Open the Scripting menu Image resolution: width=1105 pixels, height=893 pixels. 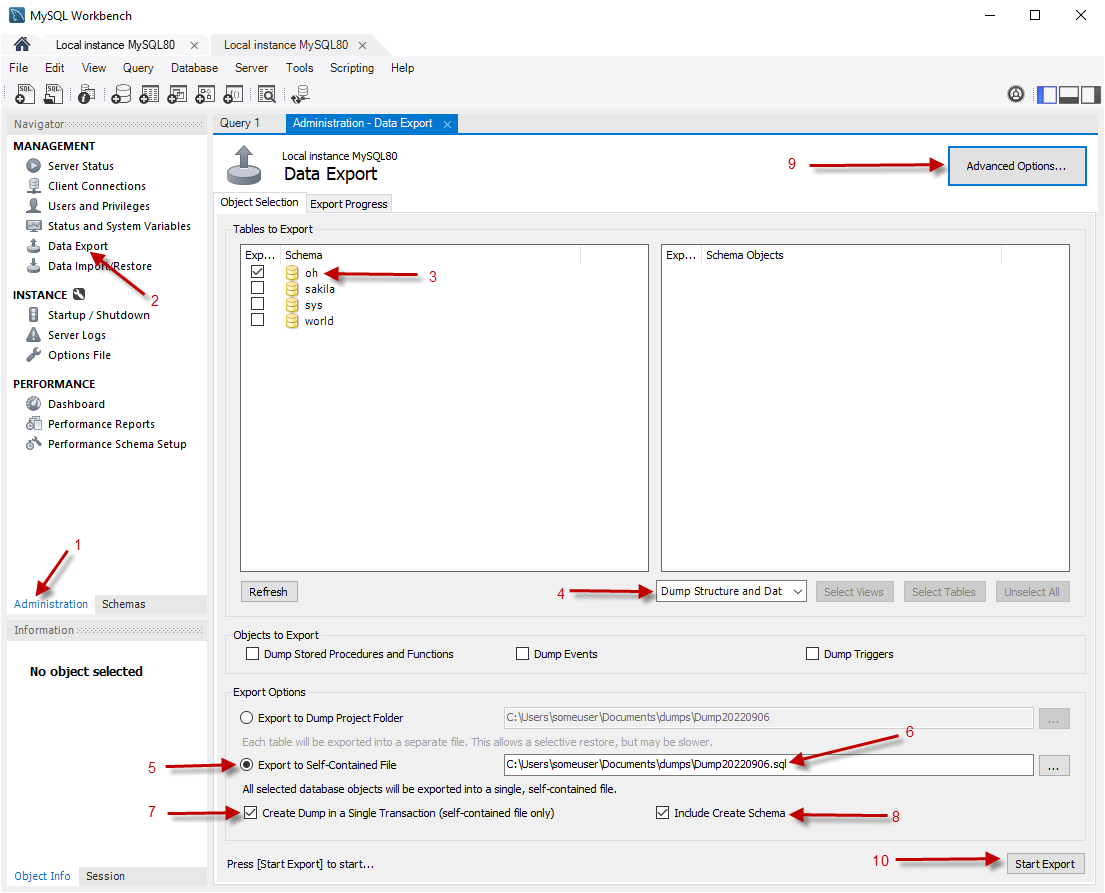tap(352, 68)
